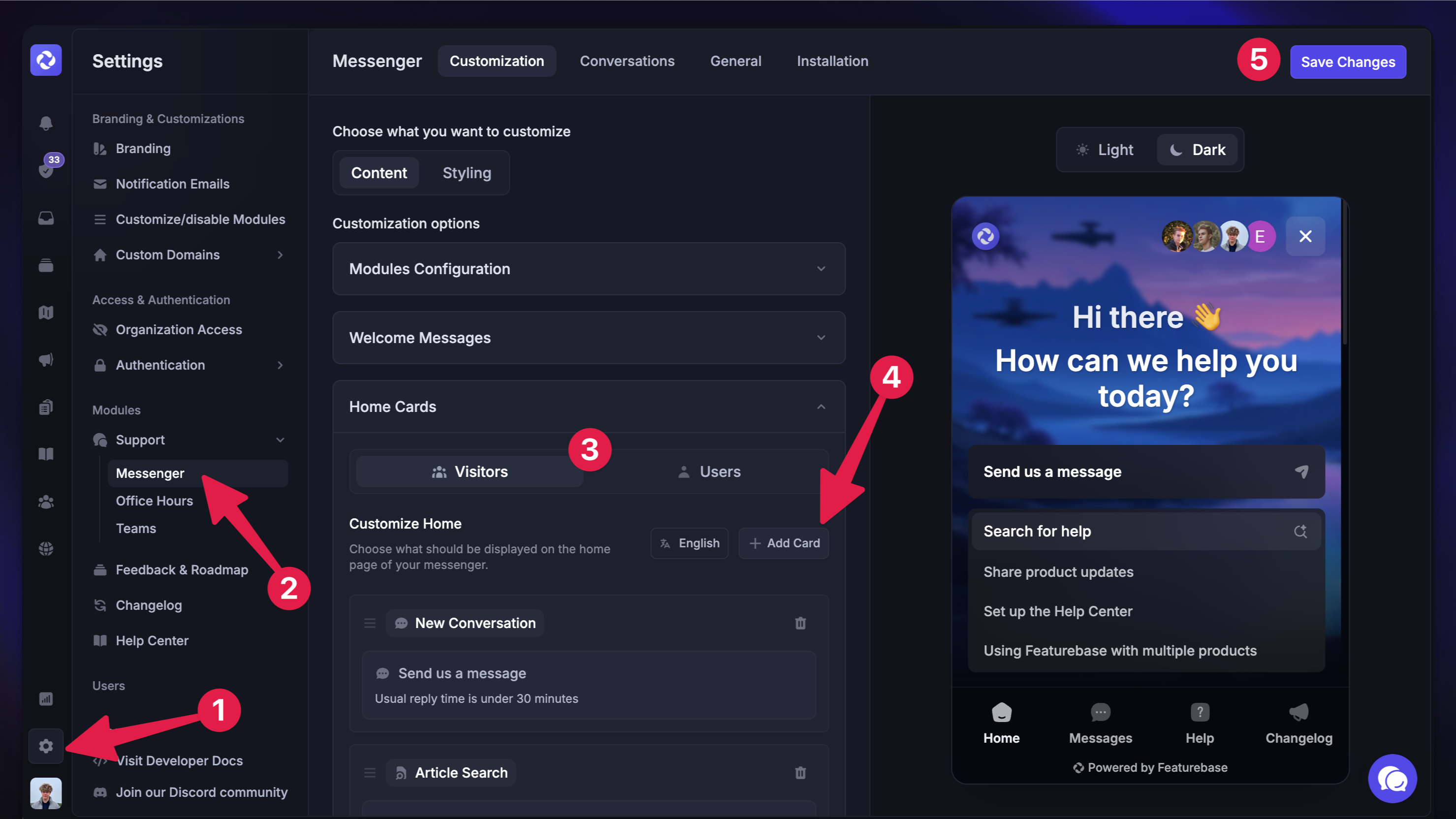Open settings via the gear icon
Viewport: 1456px width, 819px height.
click(46, 746)
